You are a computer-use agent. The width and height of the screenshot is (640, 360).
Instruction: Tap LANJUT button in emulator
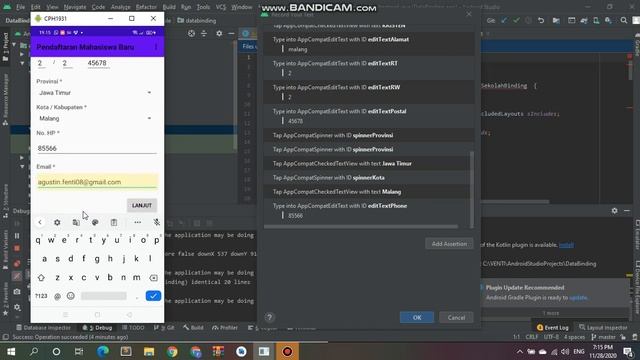pos(142,205)
